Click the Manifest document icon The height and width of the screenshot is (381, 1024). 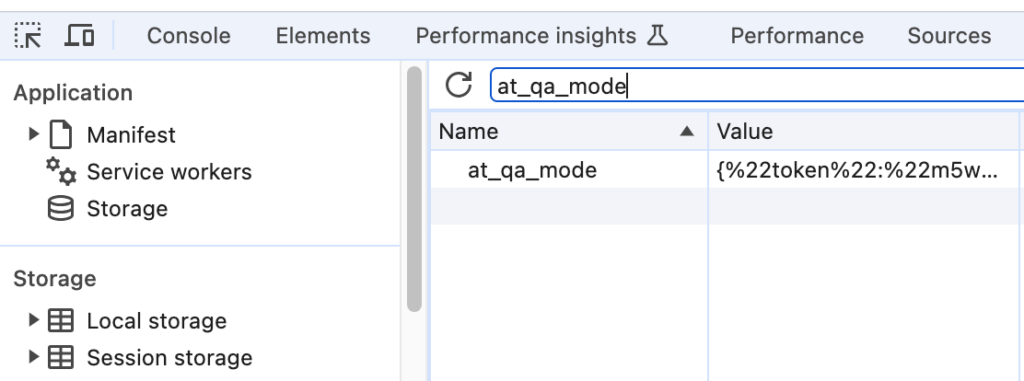coord(61,135)
